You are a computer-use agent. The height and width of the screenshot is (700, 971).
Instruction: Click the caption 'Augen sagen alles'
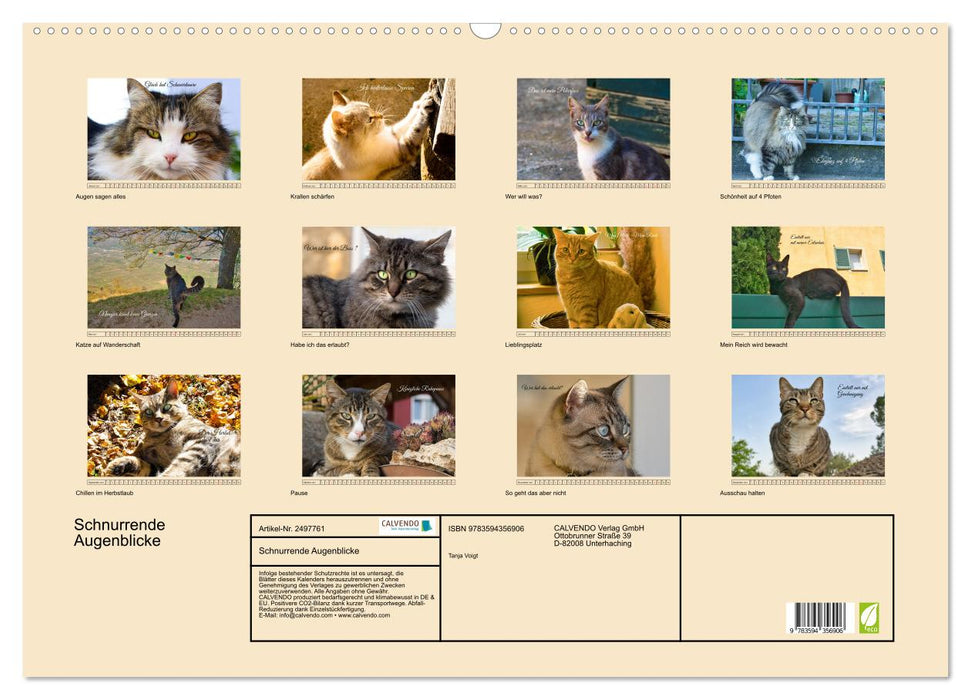click(101, 196)
